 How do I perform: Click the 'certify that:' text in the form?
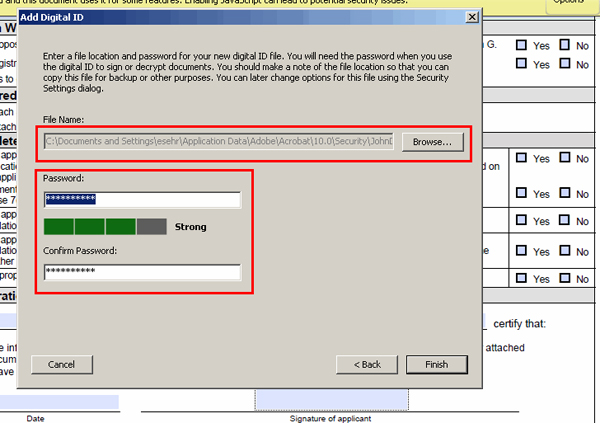519,324
